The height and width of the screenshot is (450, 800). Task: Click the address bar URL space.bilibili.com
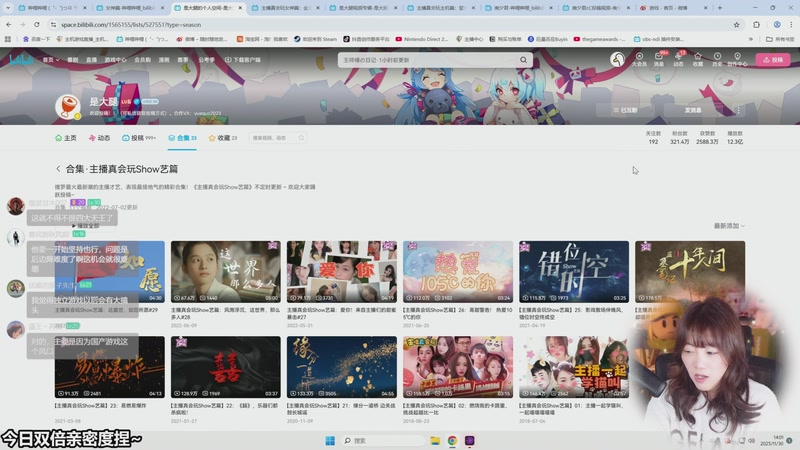(131, 24)
